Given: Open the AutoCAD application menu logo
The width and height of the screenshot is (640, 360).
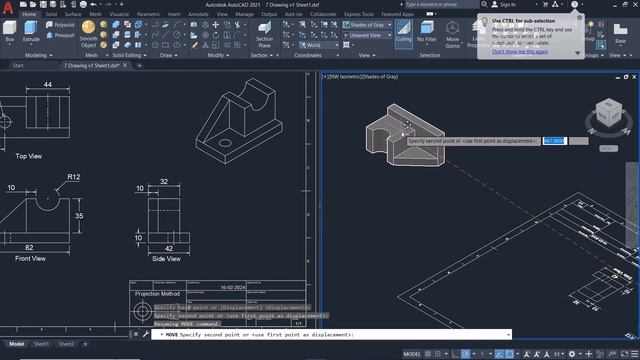Looking at the screenshot, I should [x=8, y=8].
